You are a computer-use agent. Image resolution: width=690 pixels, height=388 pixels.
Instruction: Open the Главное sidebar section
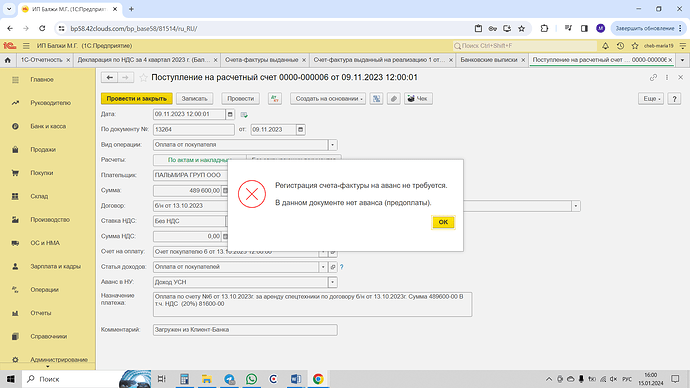42,80
